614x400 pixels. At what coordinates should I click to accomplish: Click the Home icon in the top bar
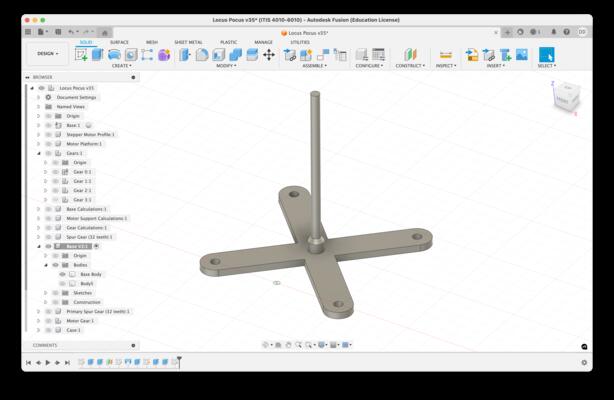coord(105,33)
